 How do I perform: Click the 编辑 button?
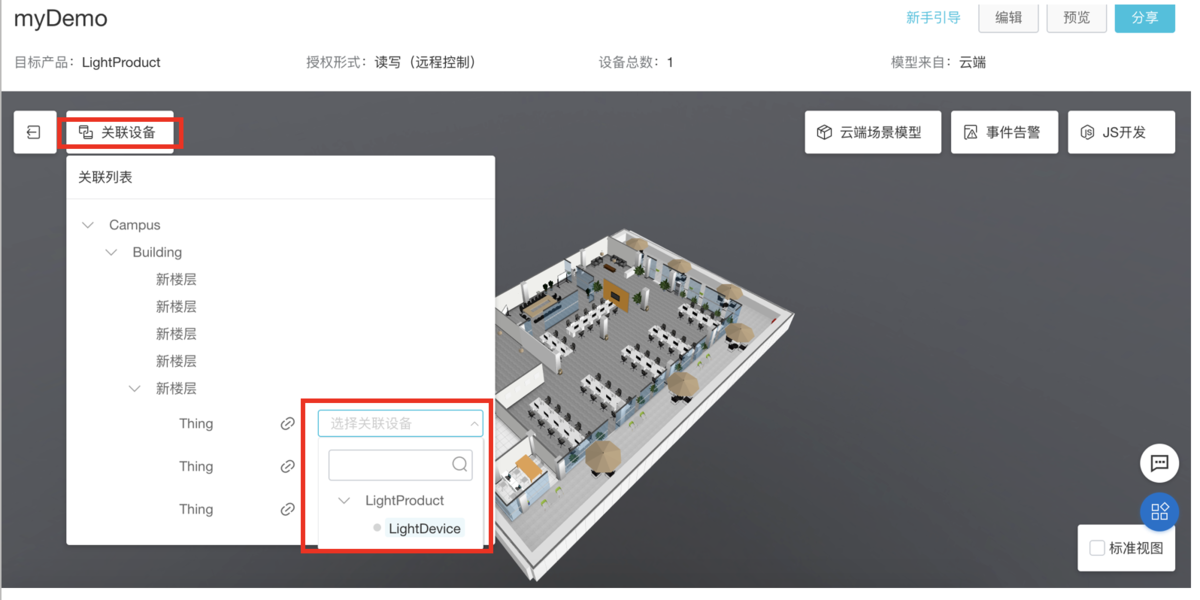coord(1008,18)
